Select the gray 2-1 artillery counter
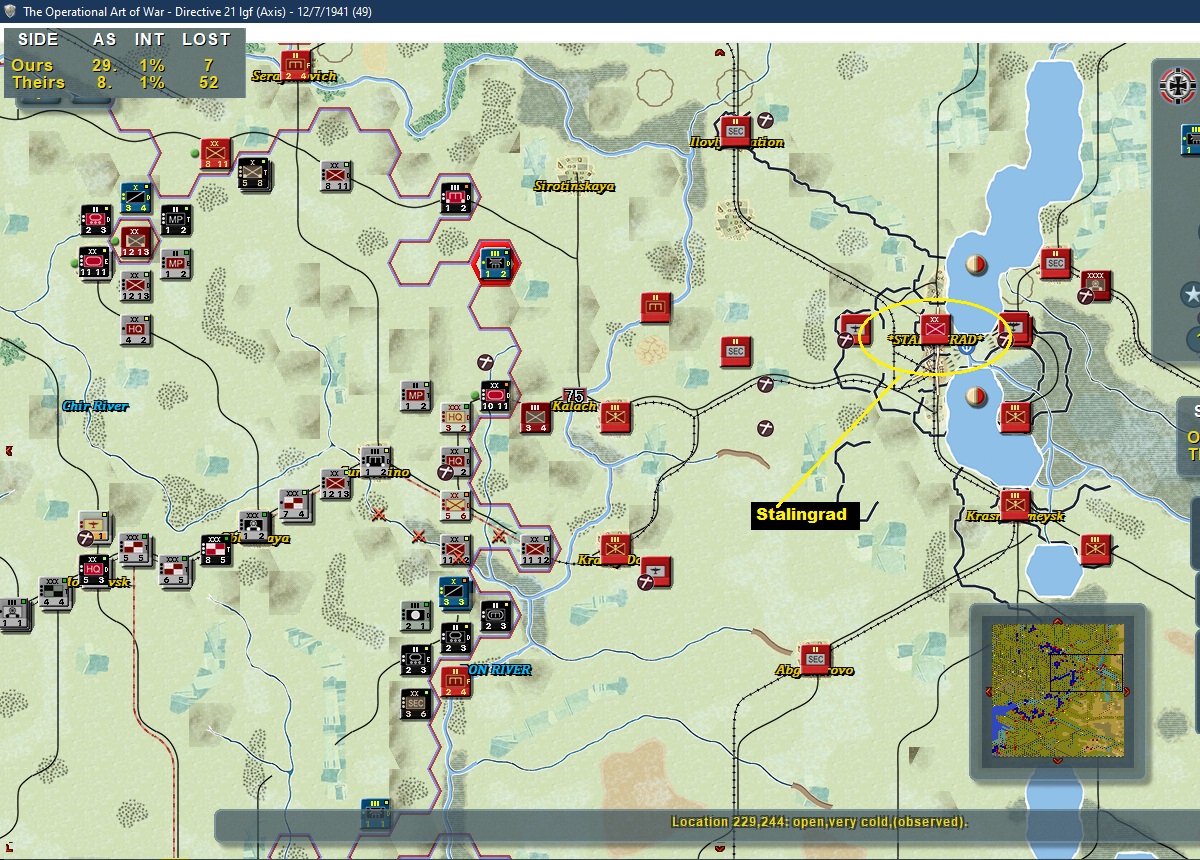The image size is (1200, 860). pyautogui.click(x=416, y=615)
